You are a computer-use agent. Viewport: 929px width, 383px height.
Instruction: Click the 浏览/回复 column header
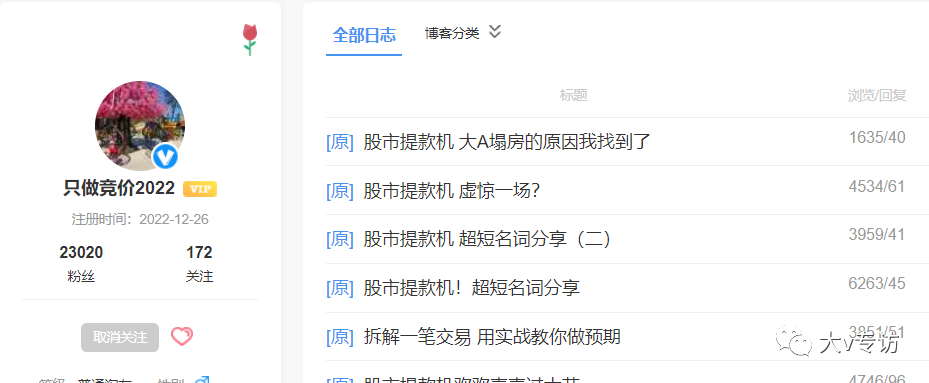pyautogui.click(x=877, y=95)
